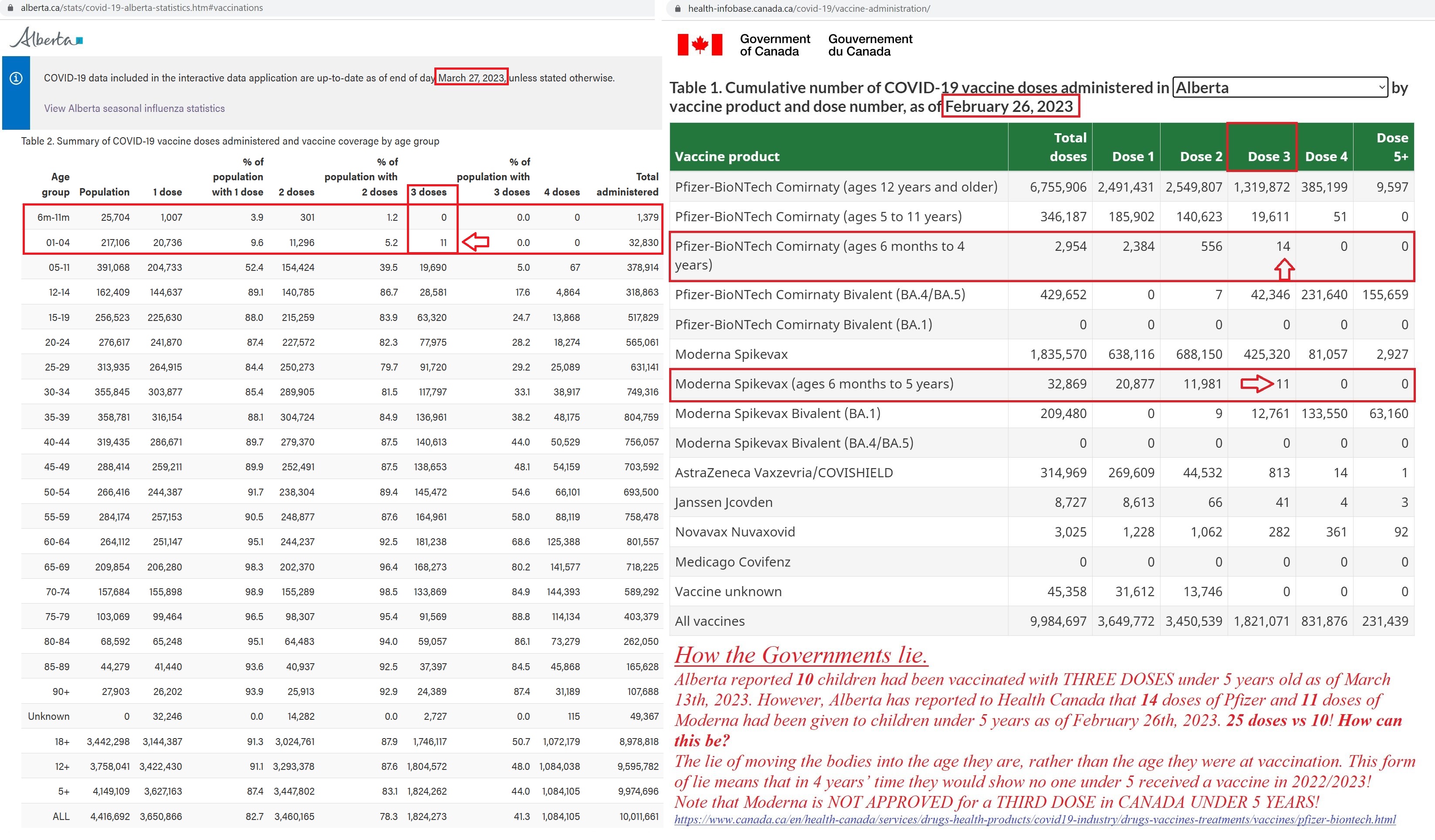Image resolution: width=1435 pixels, height=840 pixels.
Task: Click 'Pfizer-BioNTech Comirnaty (ages 5 to 11 years)' row
Action: (1042, 217)
